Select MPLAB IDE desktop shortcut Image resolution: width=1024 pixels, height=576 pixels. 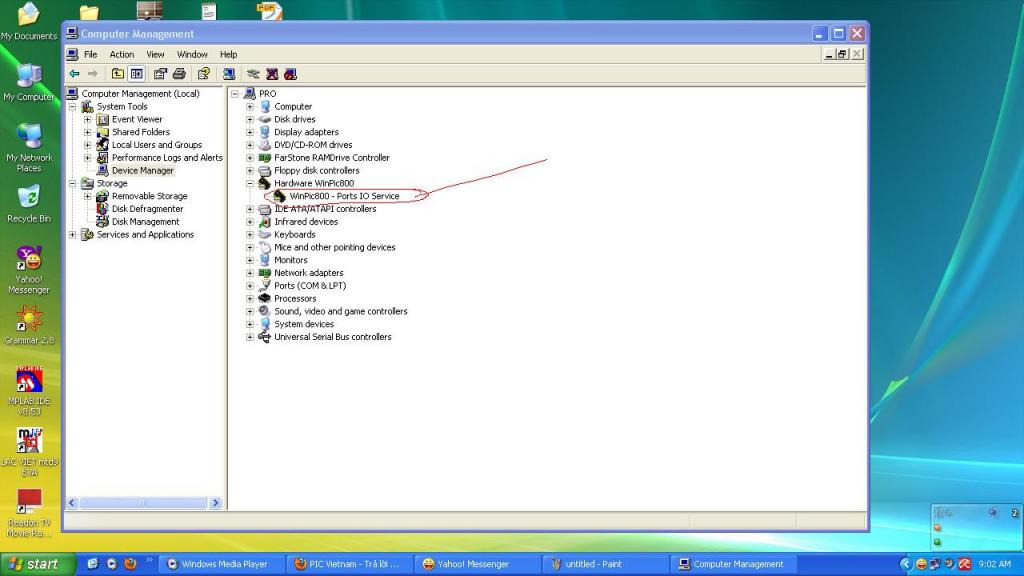[29, 390]
